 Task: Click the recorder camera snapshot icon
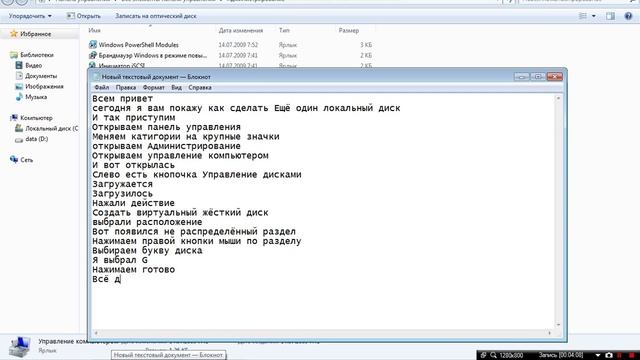tap(609, 355)
